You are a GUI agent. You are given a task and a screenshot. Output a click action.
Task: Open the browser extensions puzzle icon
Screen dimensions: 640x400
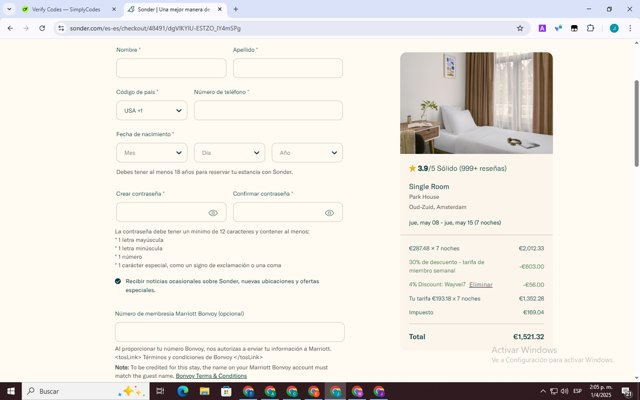pos(590,28)
